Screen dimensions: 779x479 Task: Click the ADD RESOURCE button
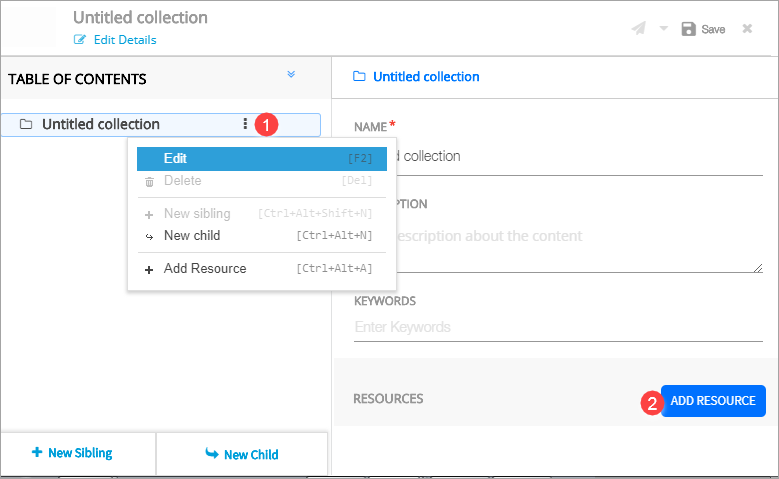(712, 401)
